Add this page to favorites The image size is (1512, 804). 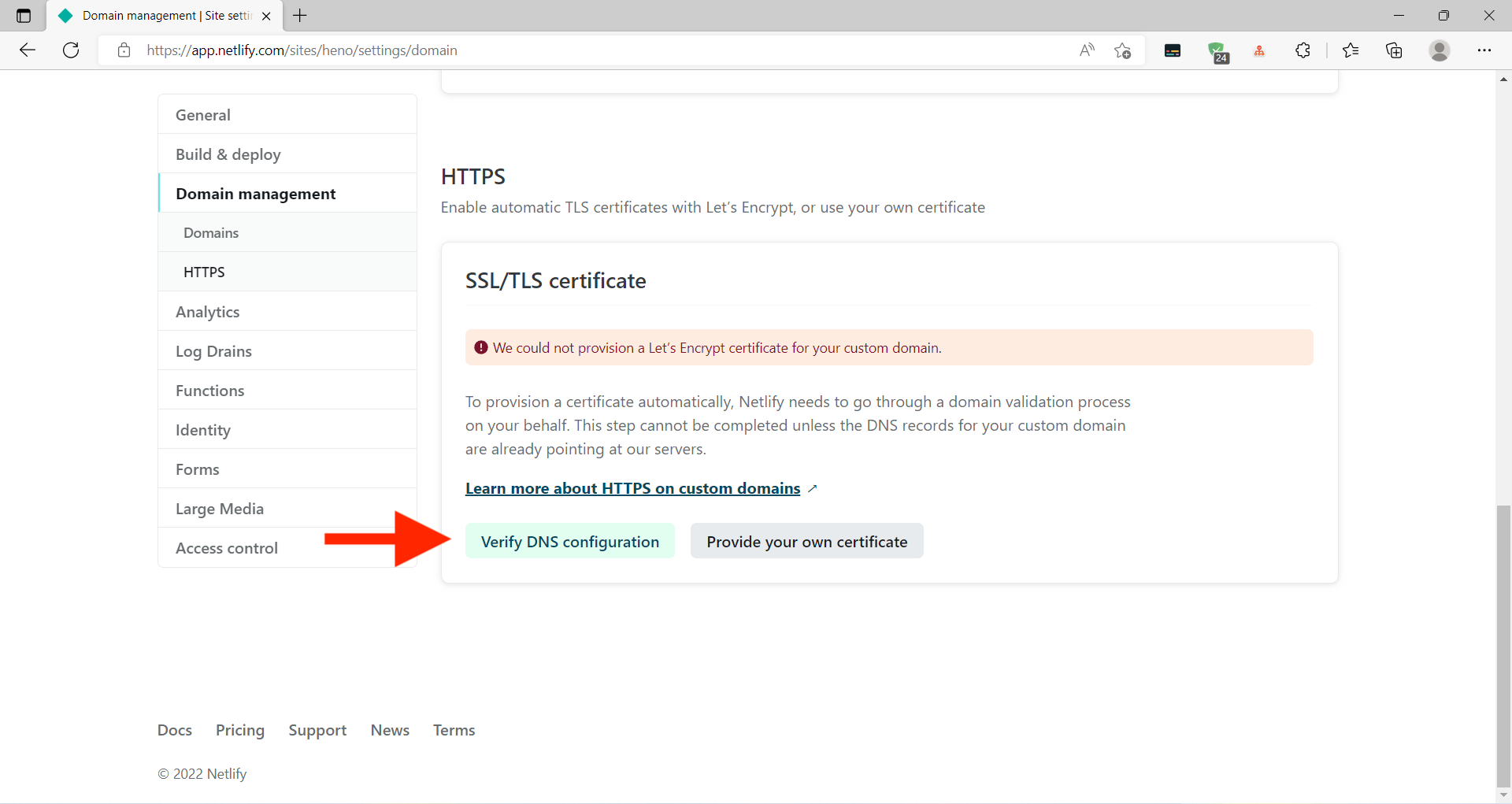(x=1123, y=50)
